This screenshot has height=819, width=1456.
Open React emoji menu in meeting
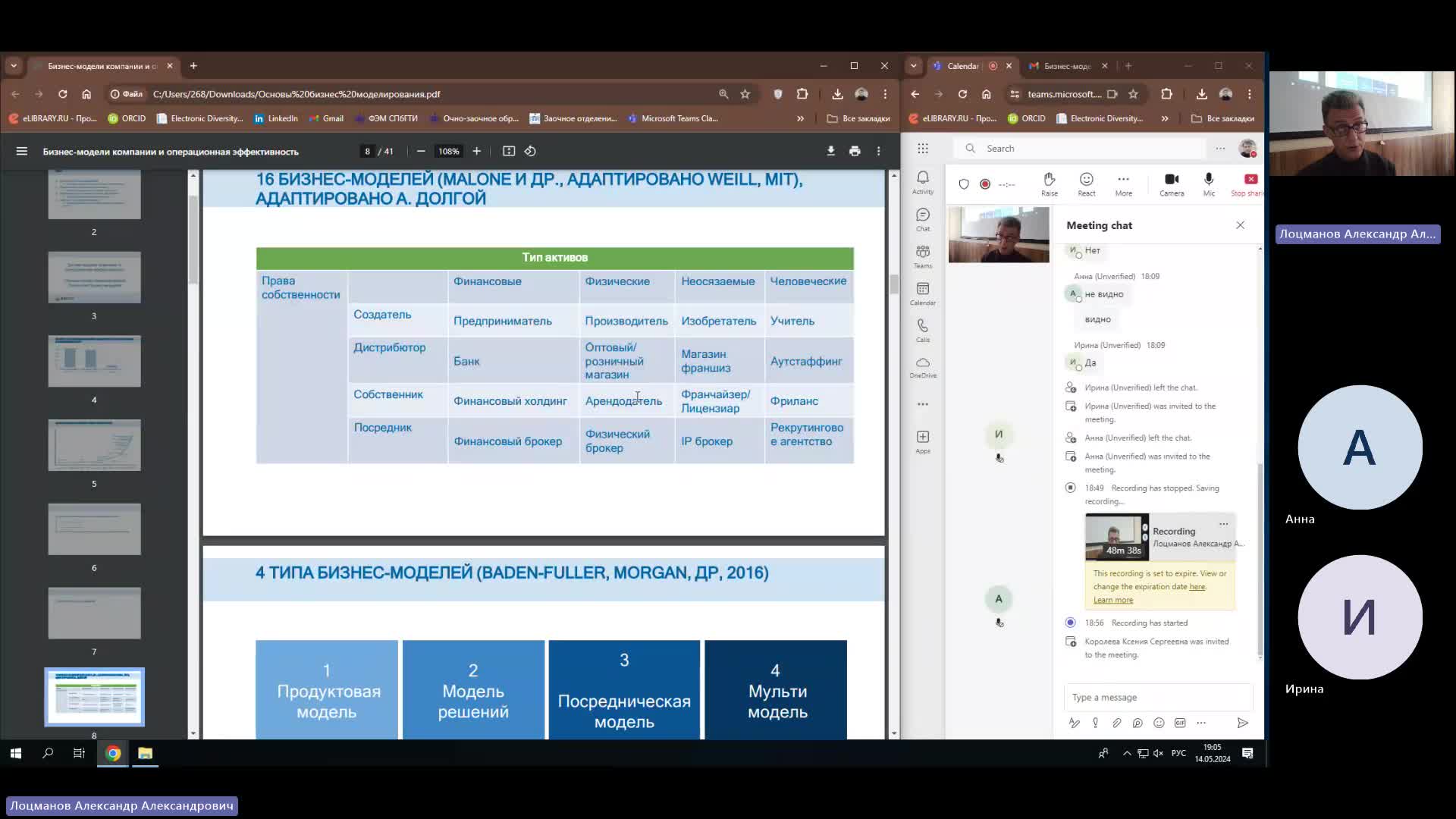coord(1087,184)
